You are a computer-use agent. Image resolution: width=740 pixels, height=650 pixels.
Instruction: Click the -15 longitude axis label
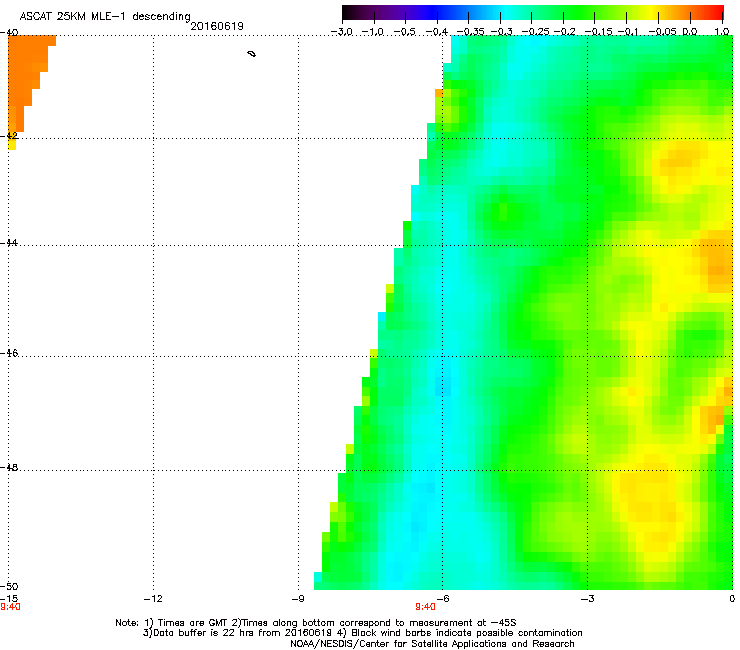click(x=9, y=599)
